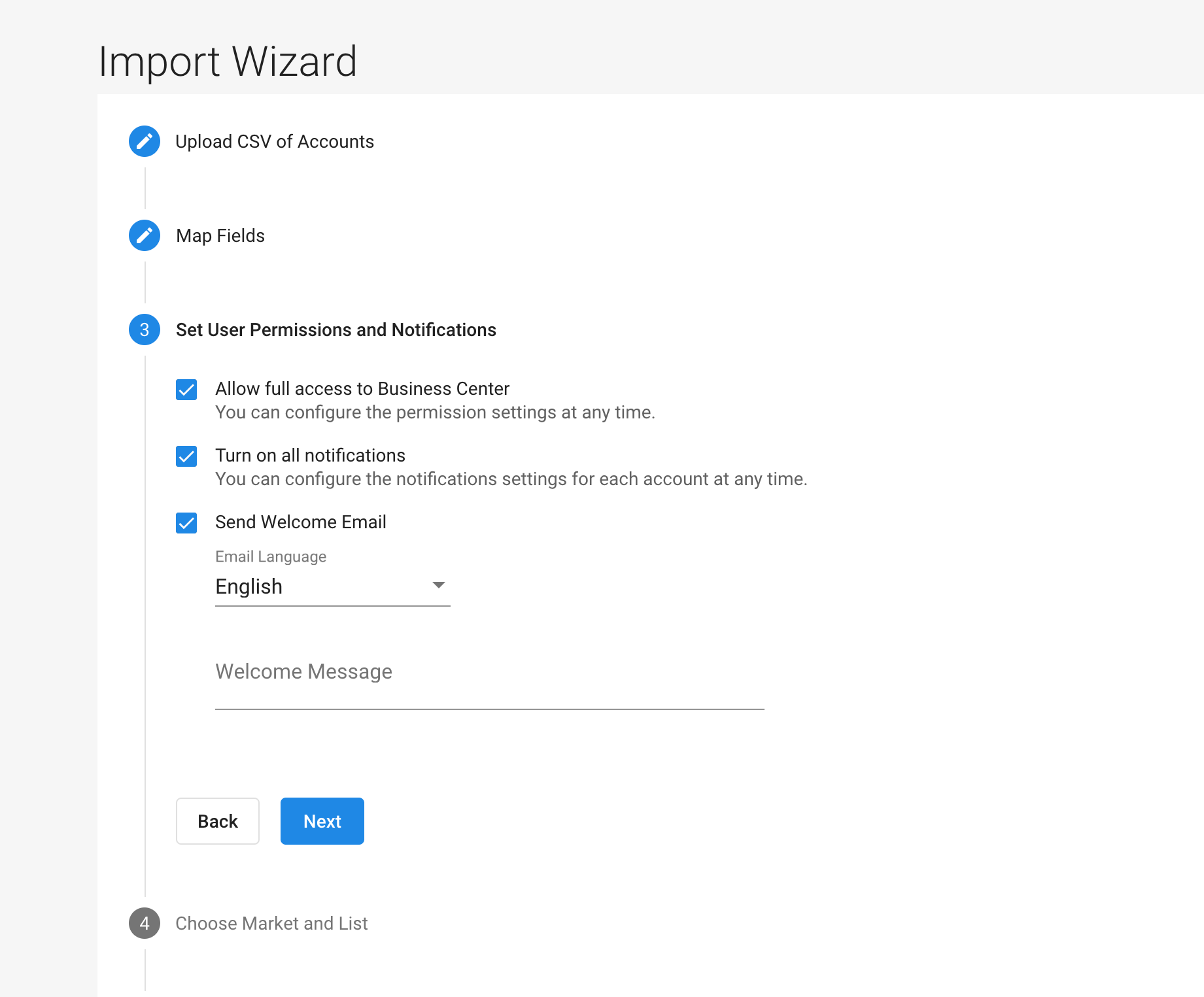
Task: Go to Choose Market and List step
Action: point(271,923)
